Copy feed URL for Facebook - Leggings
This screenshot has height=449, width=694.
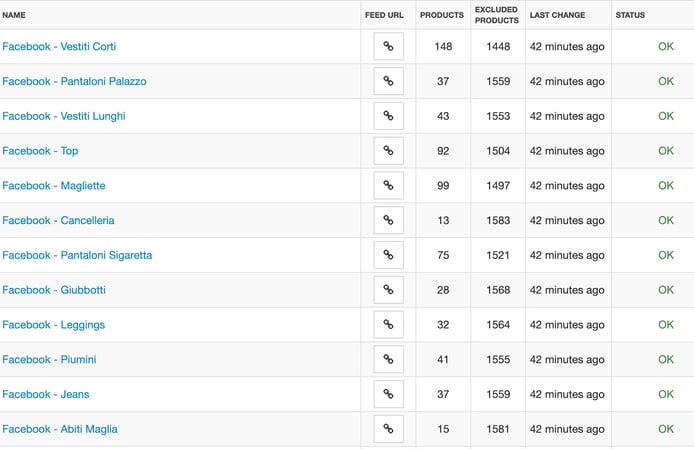388,325
